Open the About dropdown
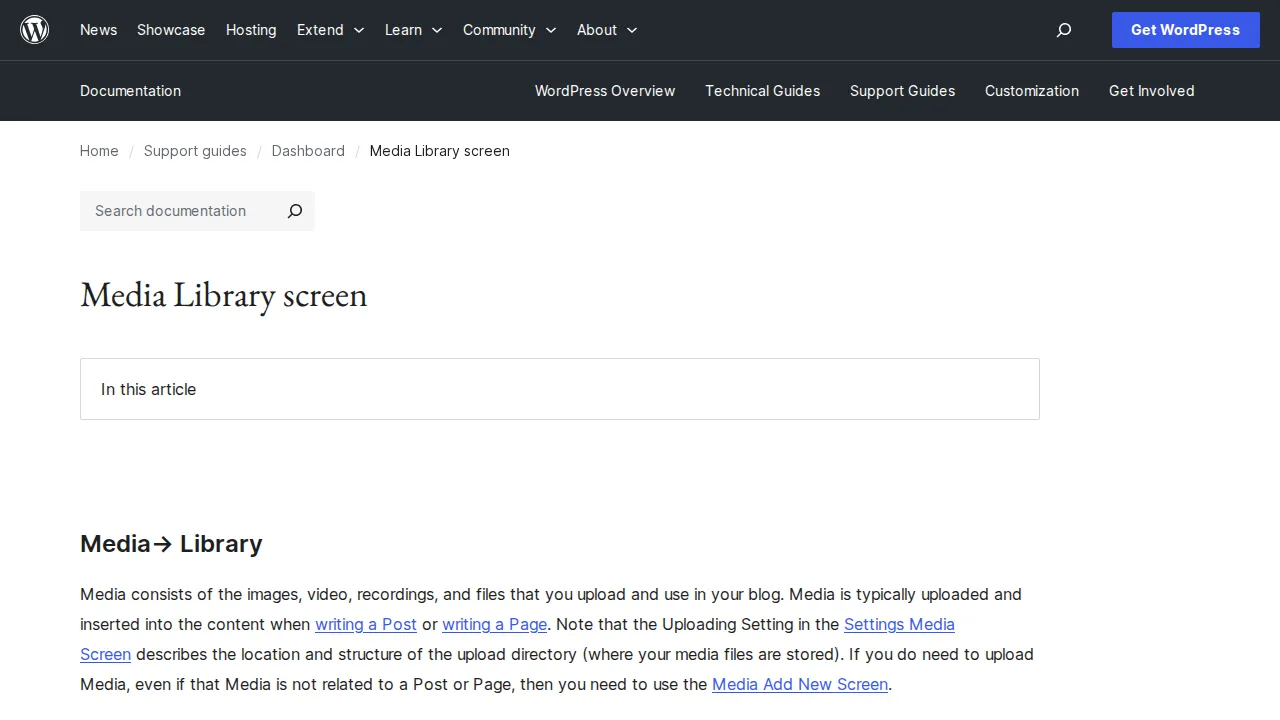Image resolution: width=1280 pixels, height=720 pixels. tap(606, 30)
